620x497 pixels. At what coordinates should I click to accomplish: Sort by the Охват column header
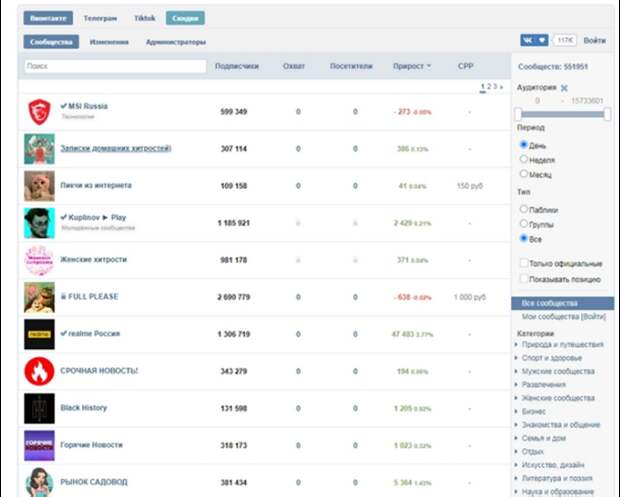coord(294,66)
